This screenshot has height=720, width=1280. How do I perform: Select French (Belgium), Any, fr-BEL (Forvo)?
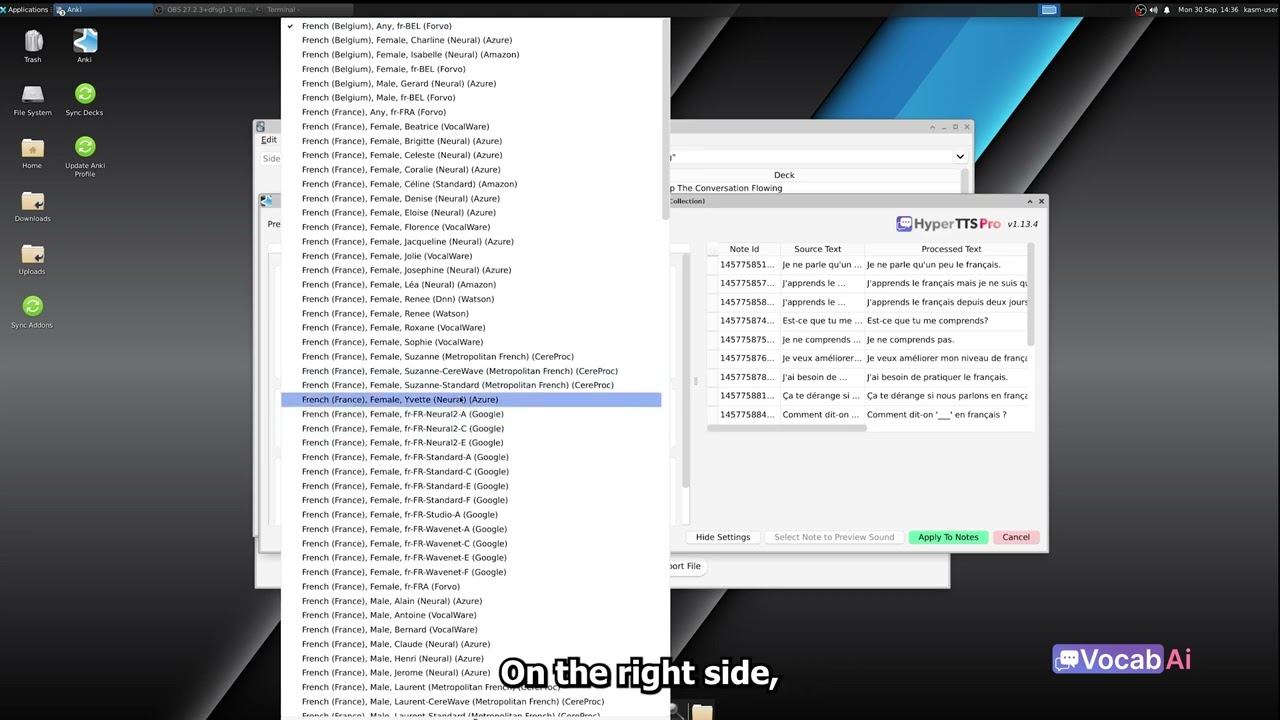point(471,26)
